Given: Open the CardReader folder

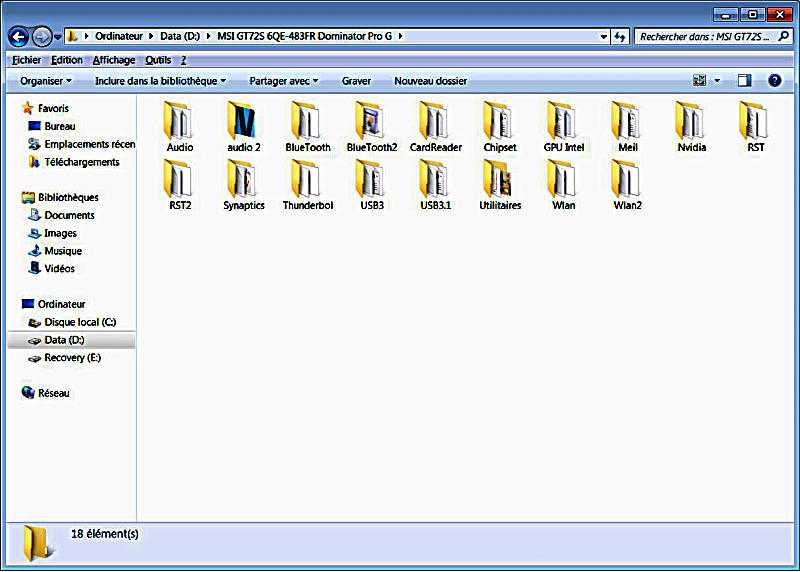Looking at the screenshot, I should 436,127.
